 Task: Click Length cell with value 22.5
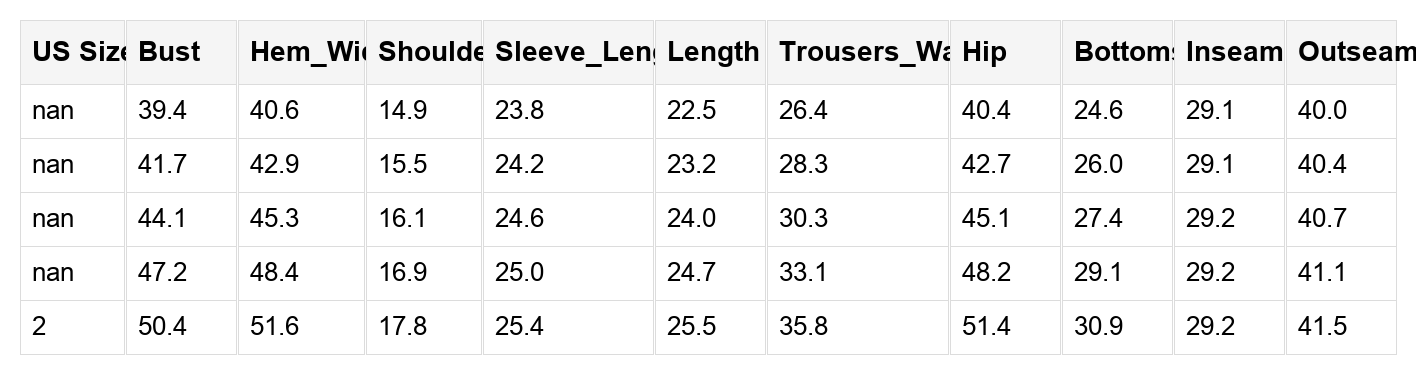click(x=710, y=111)
